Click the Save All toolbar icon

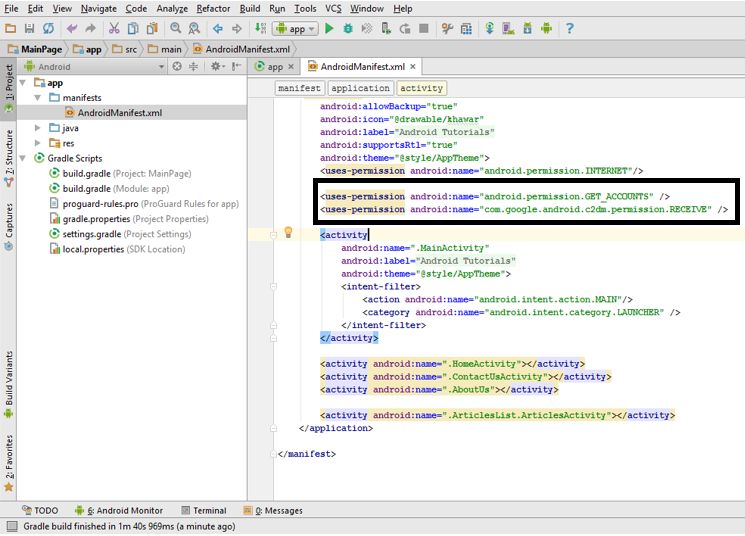tap(30, 29)
